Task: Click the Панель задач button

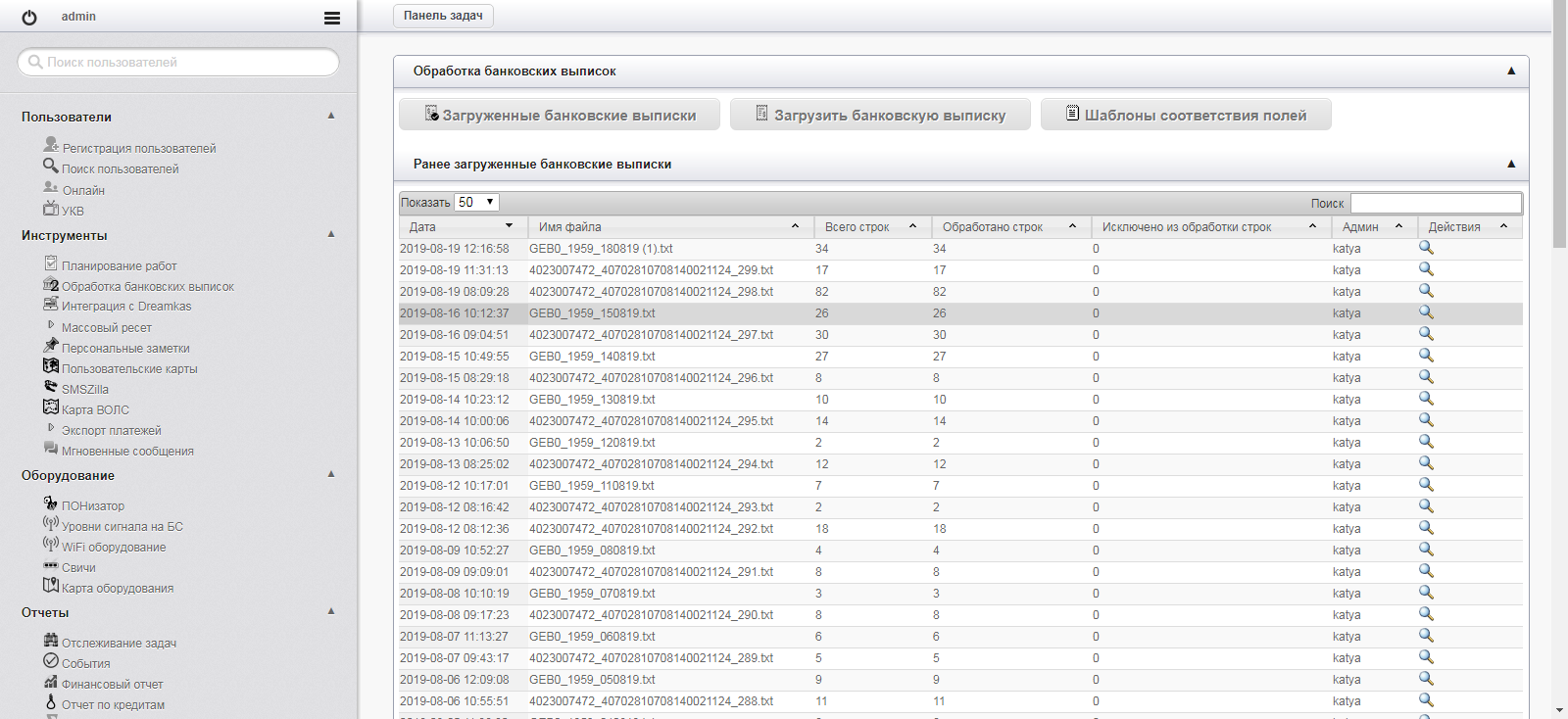Action: coord(443,16)
